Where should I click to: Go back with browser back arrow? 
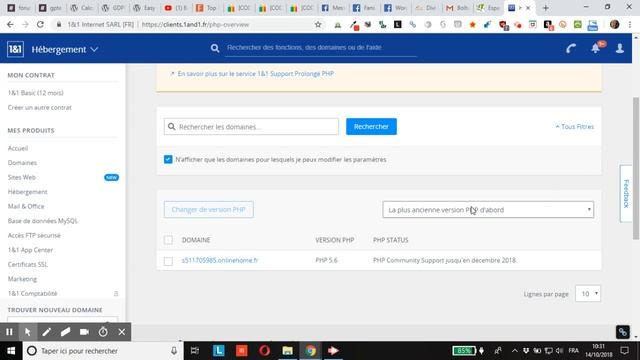coord(10,24)
